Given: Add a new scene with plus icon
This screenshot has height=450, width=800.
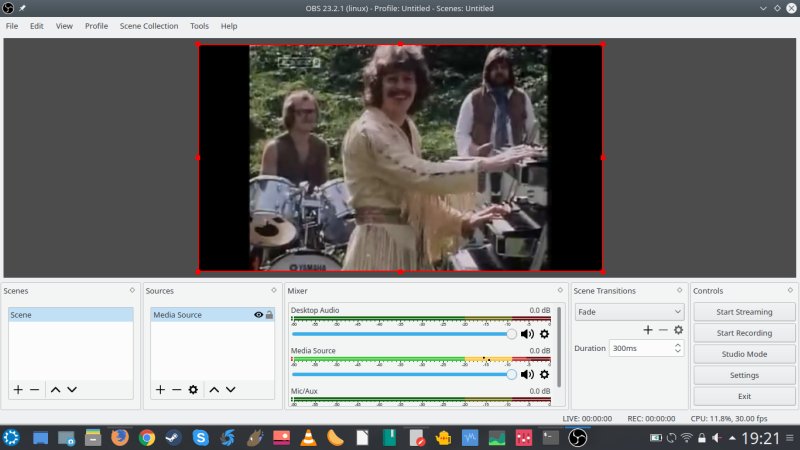Looking at the screenshot, I should (17, 389).
